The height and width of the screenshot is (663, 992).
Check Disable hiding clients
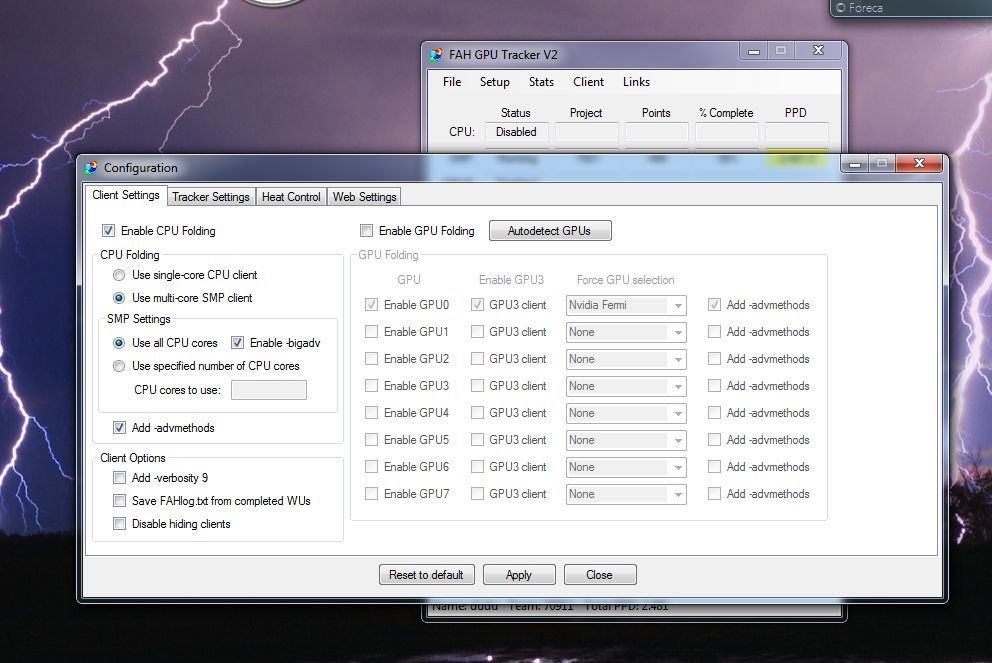(x=119, y=524)
